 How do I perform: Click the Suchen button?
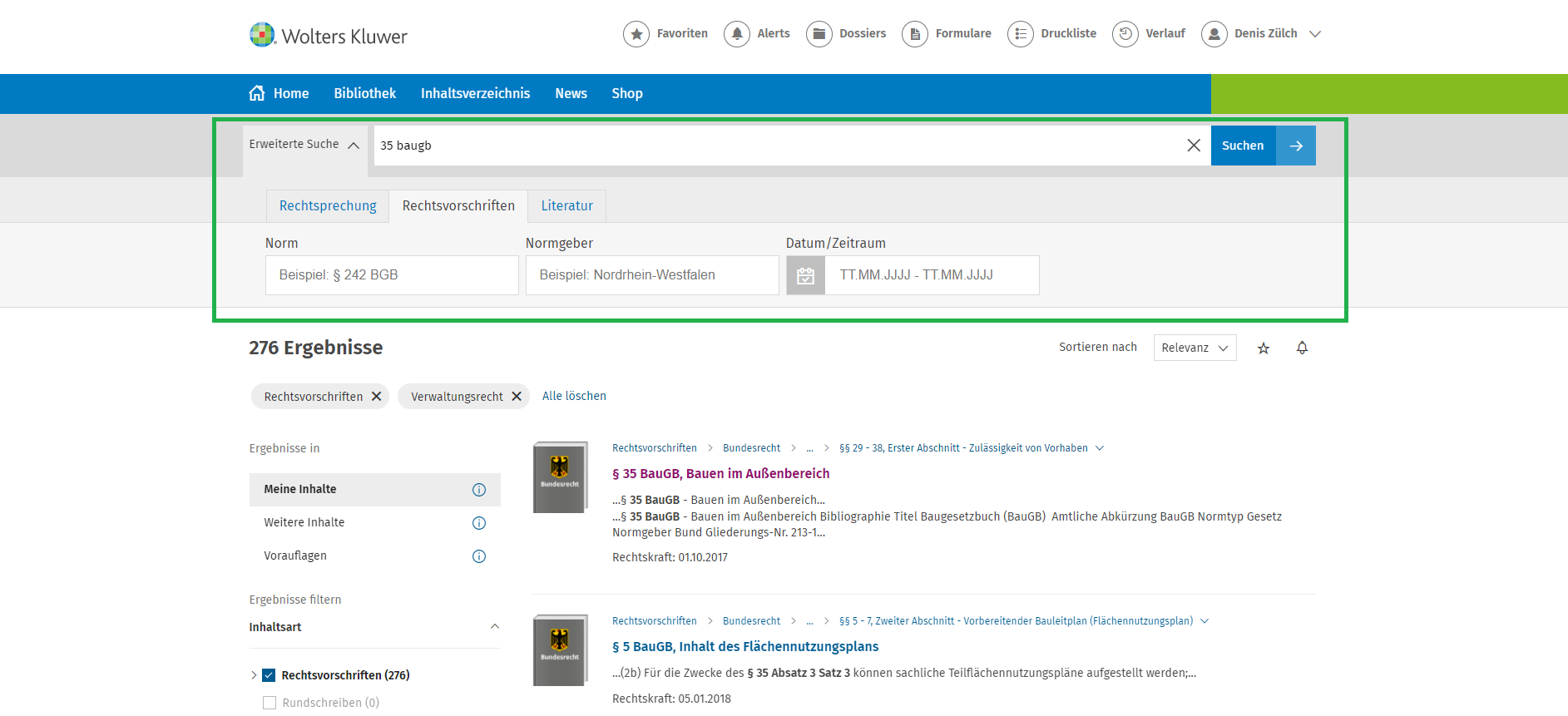click(x=1243, y=146)
